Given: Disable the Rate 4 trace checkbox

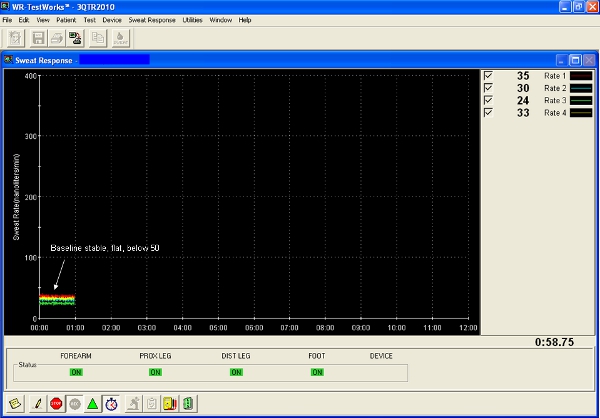Looking at the screenshot, I should [x=488, y=113].
